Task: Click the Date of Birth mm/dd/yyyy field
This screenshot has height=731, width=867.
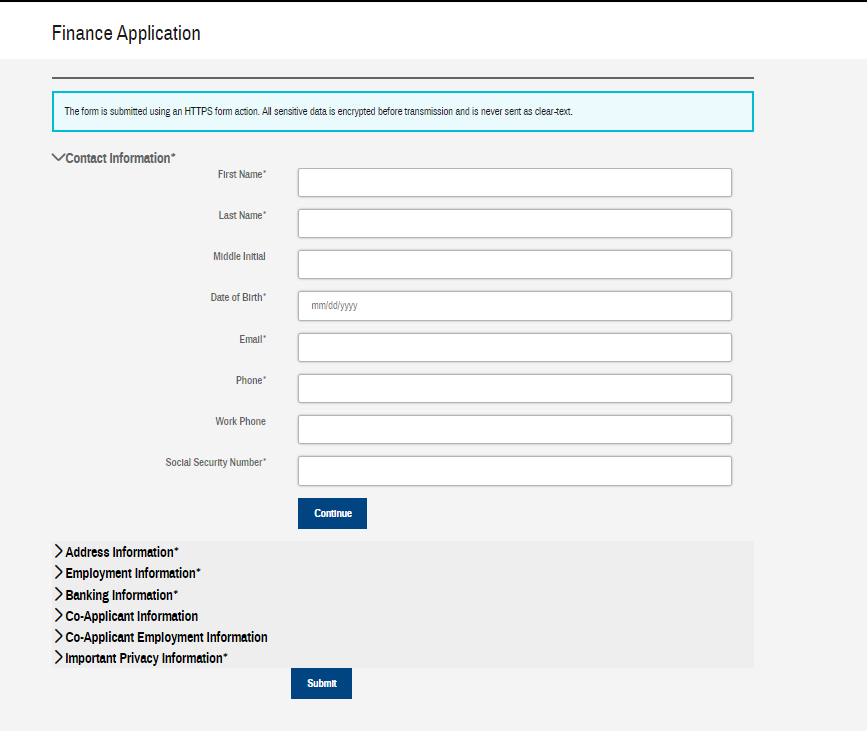Action: [515, 306]
